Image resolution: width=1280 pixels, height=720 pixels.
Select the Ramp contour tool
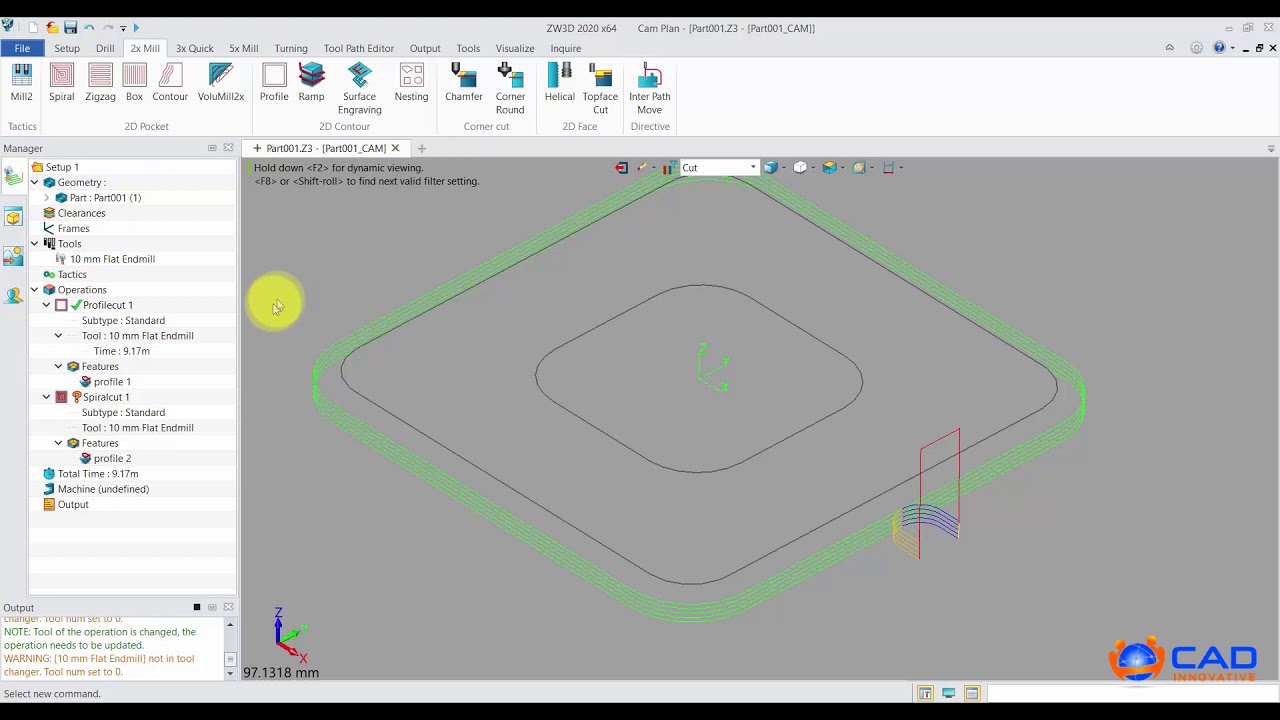pos(311,82)
